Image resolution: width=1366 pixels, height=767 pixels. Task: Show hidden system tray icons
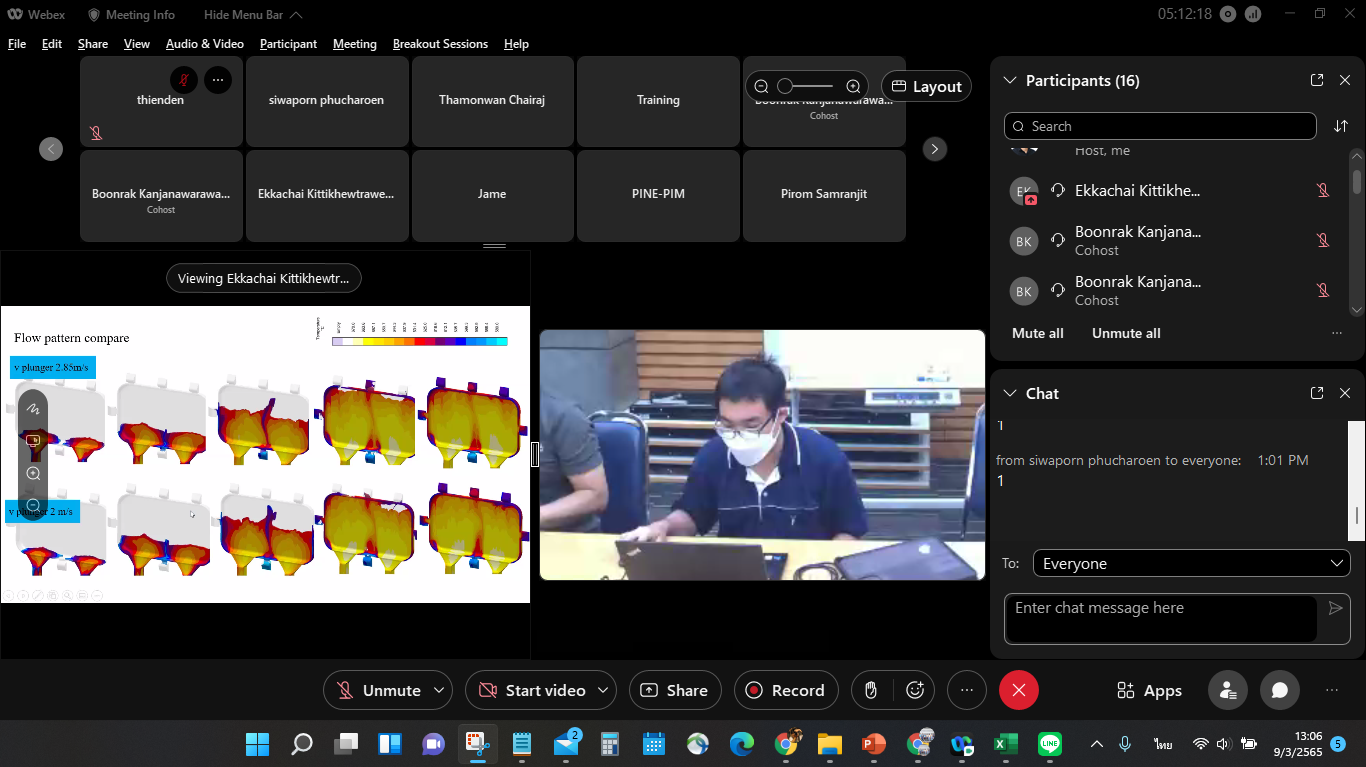(x=1097, y=744)
